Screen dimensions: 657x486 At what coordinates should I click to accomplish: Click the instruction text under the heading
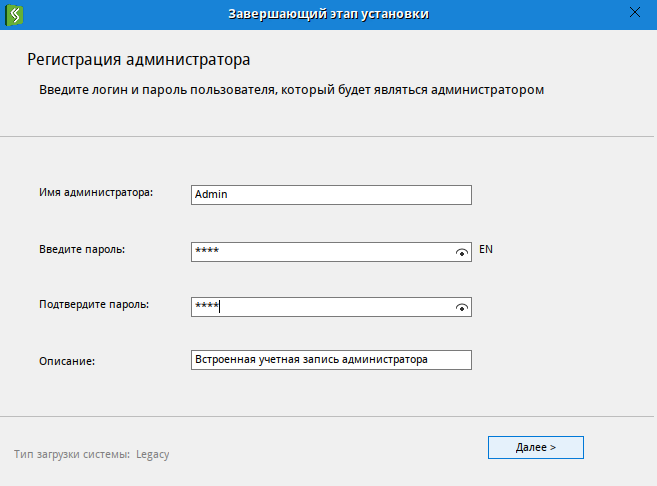[291, 90]
